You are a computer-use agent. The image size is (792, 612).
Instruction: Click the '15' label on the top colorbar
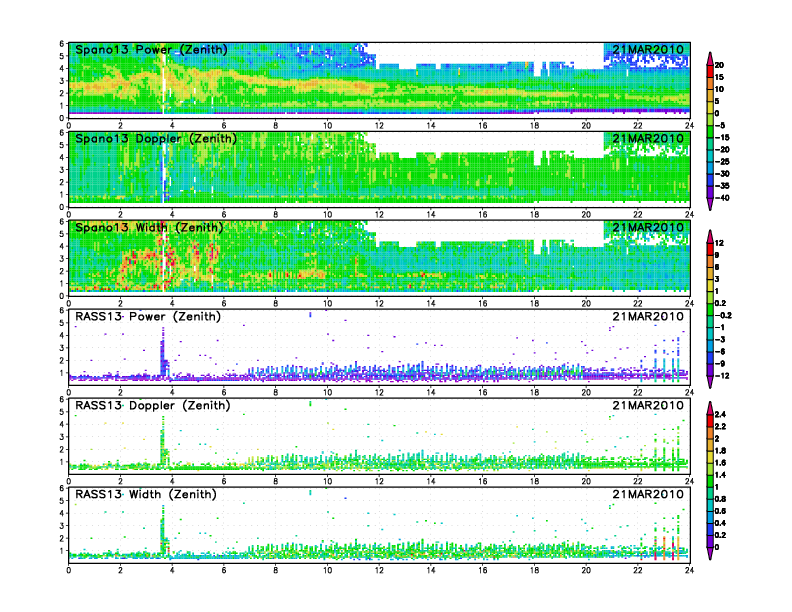click(x=719, y=77)
